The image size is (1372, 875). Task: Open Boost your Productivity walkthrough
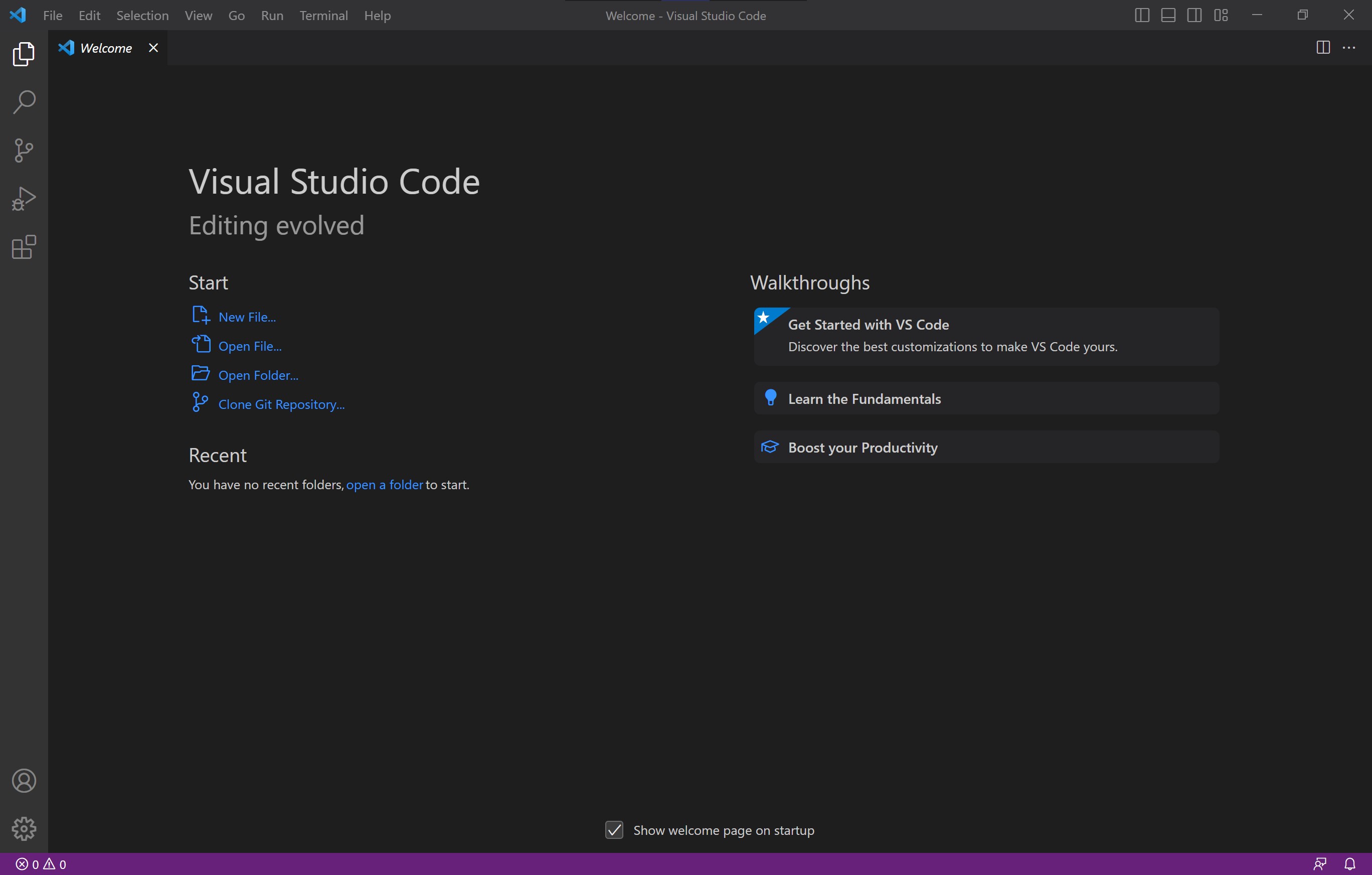(986, 447)
